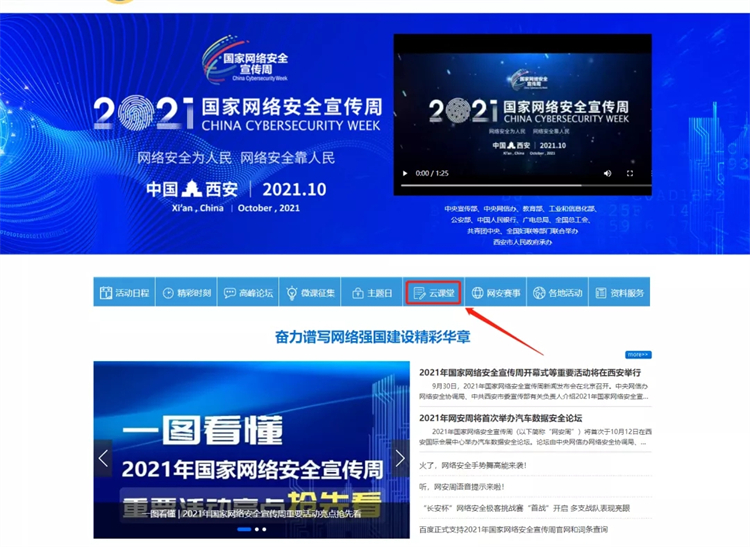
Task: Open the 云课堂 menu item
Action: [434, 293]
